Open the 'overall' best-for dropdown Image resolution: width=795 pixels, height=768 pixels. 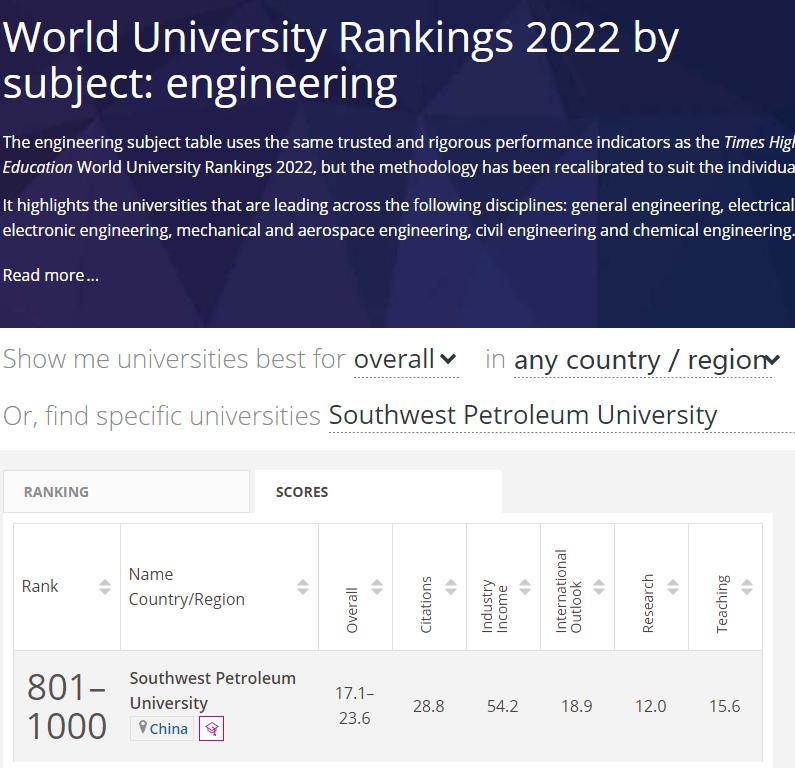coord(406,359)
